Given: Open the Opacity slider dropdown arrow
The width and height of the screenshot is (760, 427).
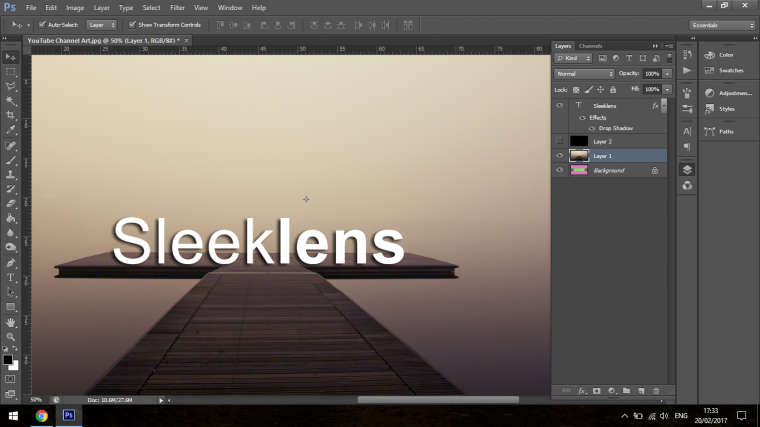Looking at the screenshot, I should (667, 74).
